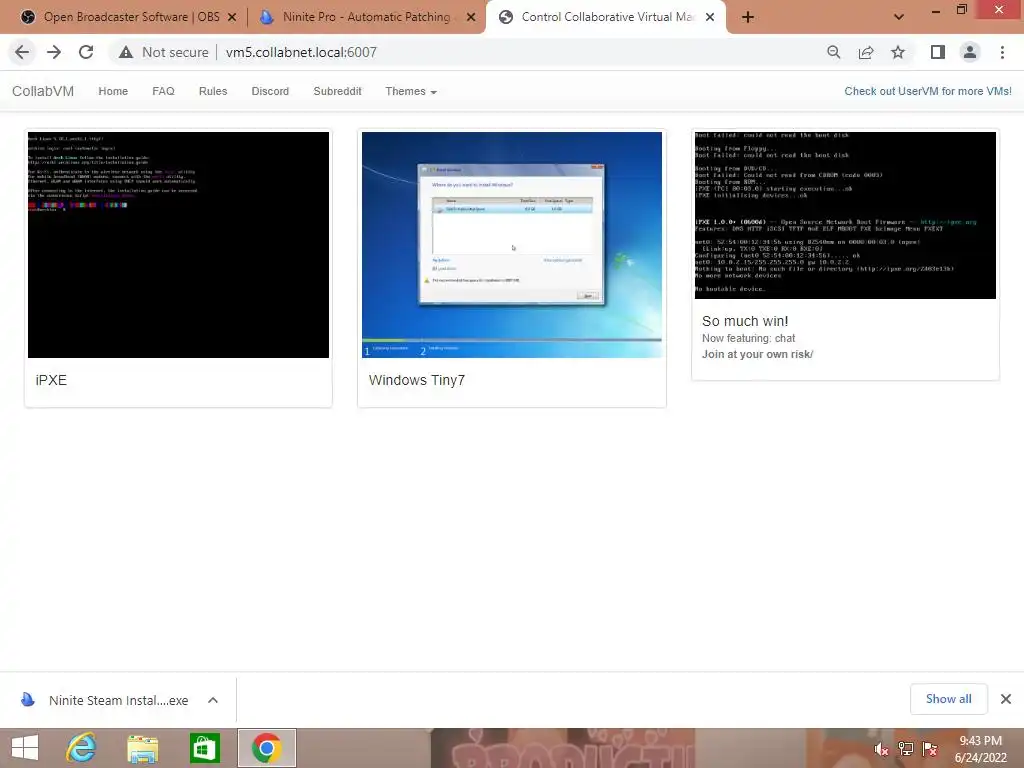This screenshot has width=1024, height=768.
Task: Launch Internet Explorer from taskbar
Action: [81, 748]
